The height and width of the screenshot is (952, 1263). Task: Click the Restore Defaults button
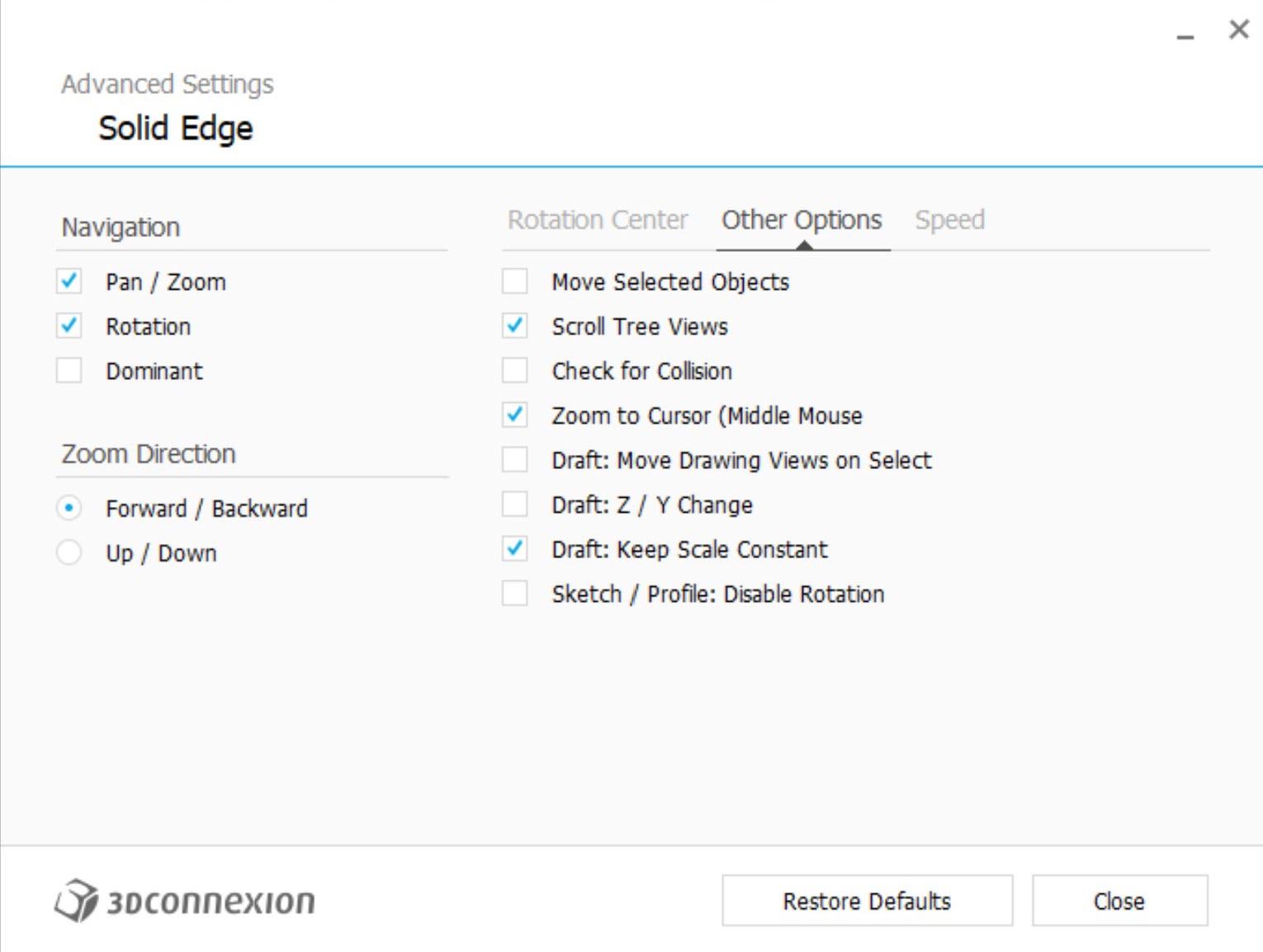pos(866,901)
